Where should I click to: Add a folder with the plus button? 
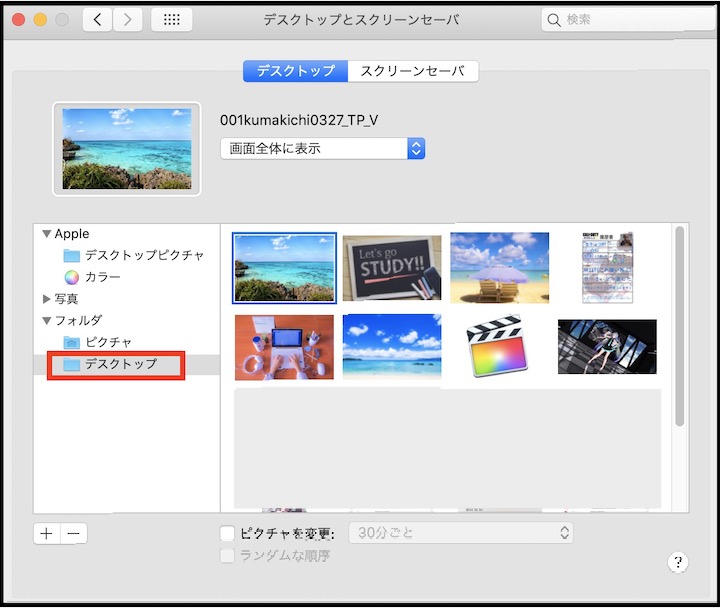pyautogui.click(x=46, y=534)
